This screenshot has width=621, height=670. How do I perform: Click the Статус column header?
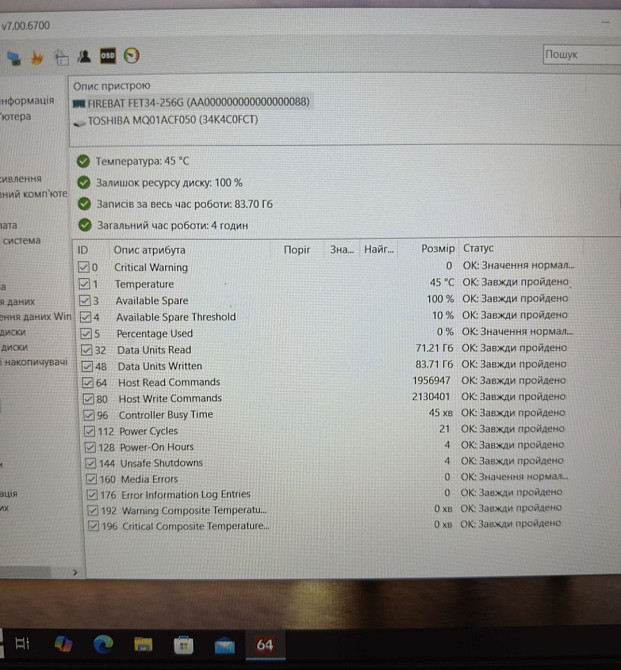tap(478, 249)
